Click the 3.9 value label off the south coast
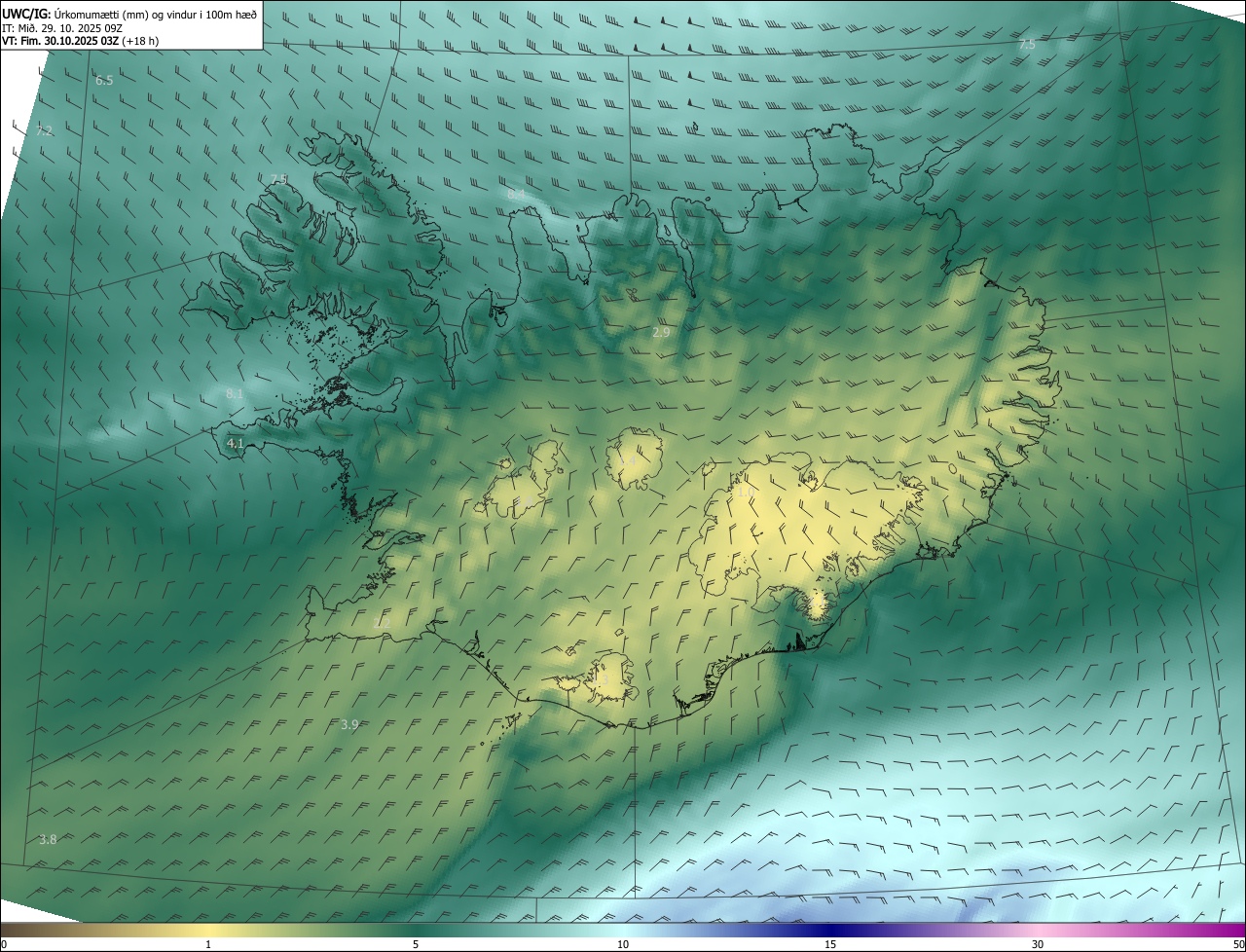This screenshot has height=952, width=1246. pos(350,724)
